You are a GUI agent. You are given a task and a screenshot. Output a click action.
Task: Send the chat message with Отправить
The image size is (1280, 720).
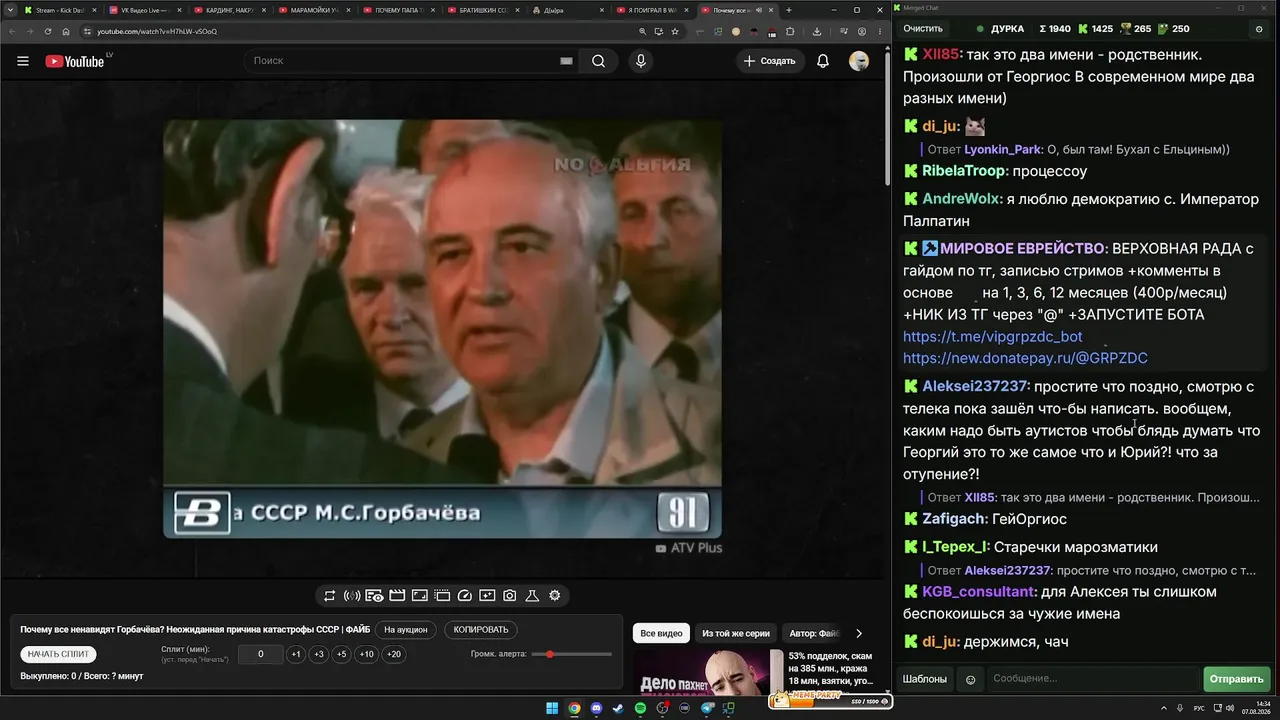click(x=1236, y=679)
